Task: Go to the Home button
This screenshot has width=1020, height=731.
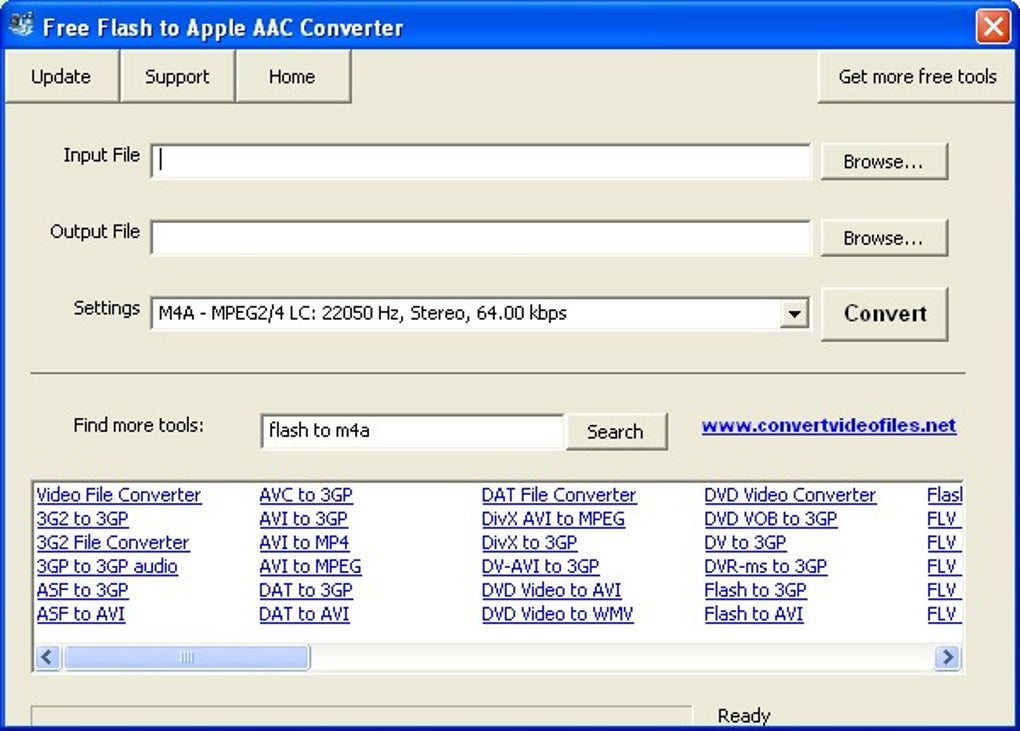Action: pos(292,77)
